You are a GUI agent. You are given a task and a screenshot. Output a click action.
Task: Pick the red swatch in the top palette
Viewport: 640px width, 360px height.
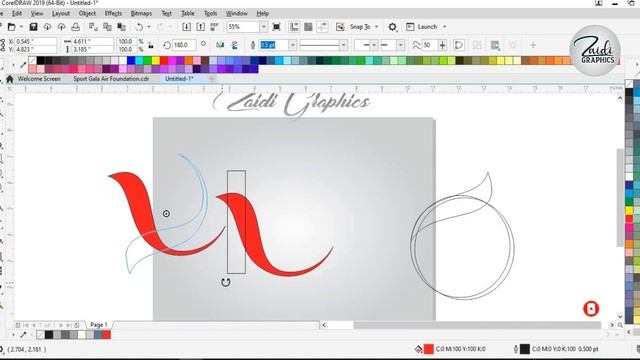pos(164,61)
